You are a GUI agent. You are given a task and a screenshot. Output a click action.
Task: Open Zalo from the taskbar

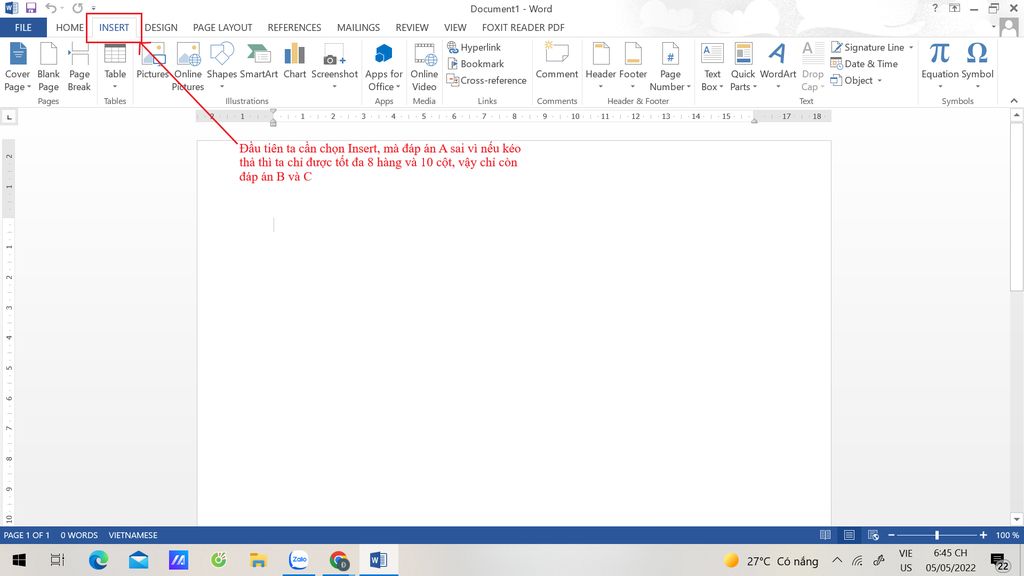click(x=298, y=560)
